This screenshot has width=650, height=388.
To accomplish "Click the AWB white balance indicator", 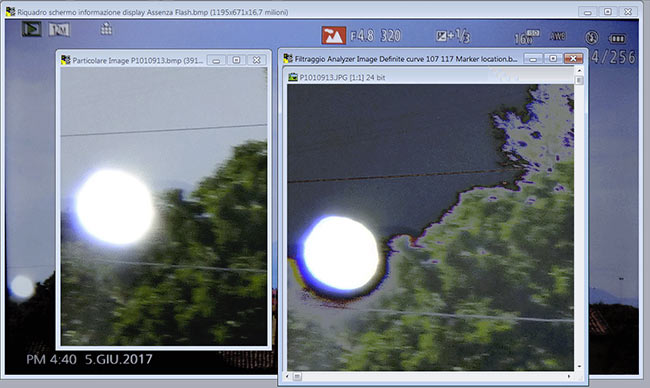I will pyautogui.click(x=558, y=36).
